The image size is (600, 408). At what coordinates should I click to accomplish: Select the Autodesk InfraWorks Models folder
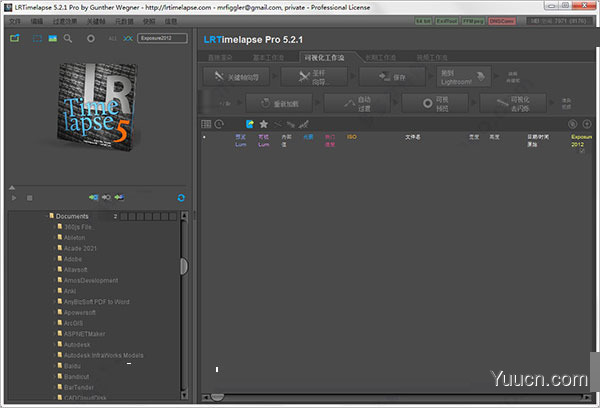[x=103, y=356]
